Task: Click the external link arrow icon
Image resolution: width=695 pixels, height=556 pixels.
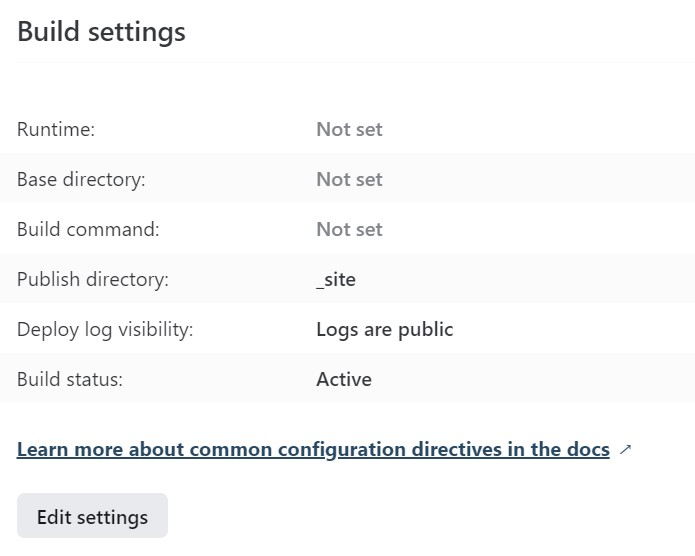Action: click(625, 450)
